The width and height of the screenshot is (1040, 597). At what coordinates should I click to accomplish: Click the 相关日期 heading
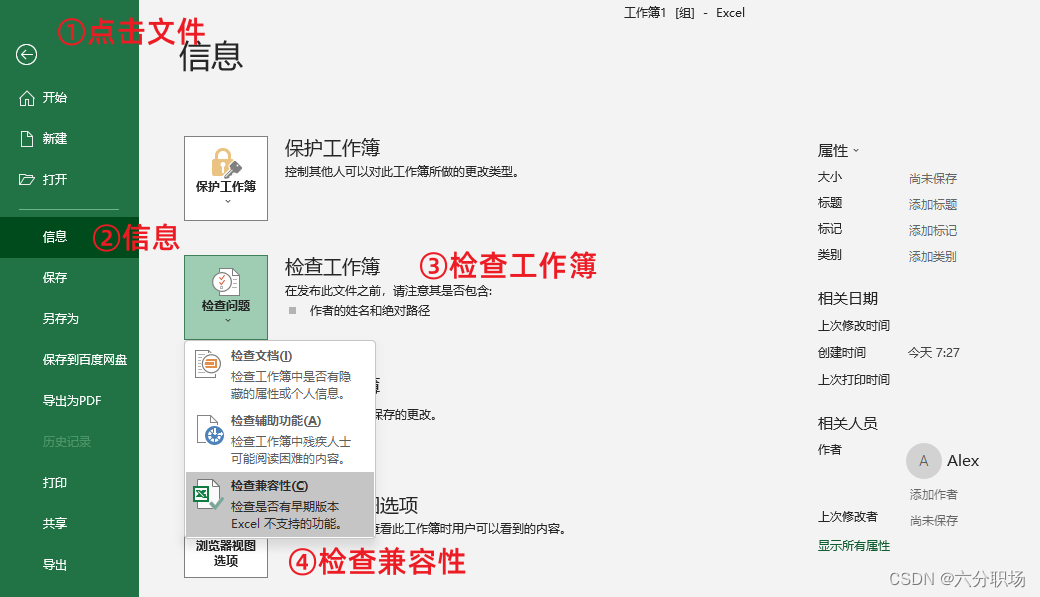848,298
